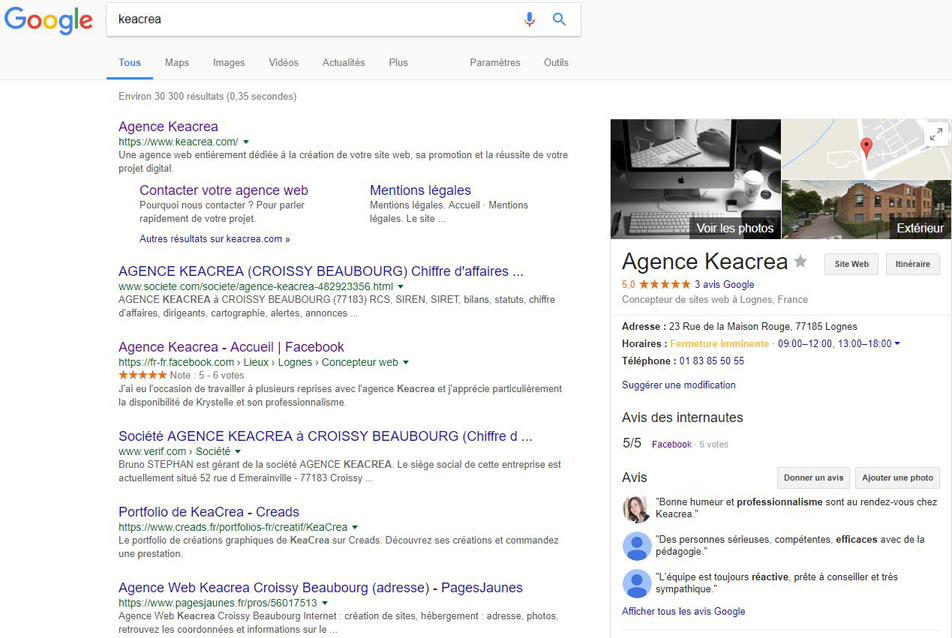Open the Extérieur street view photo
Viewport: 952px width, 638px height.
click(866, 209)
